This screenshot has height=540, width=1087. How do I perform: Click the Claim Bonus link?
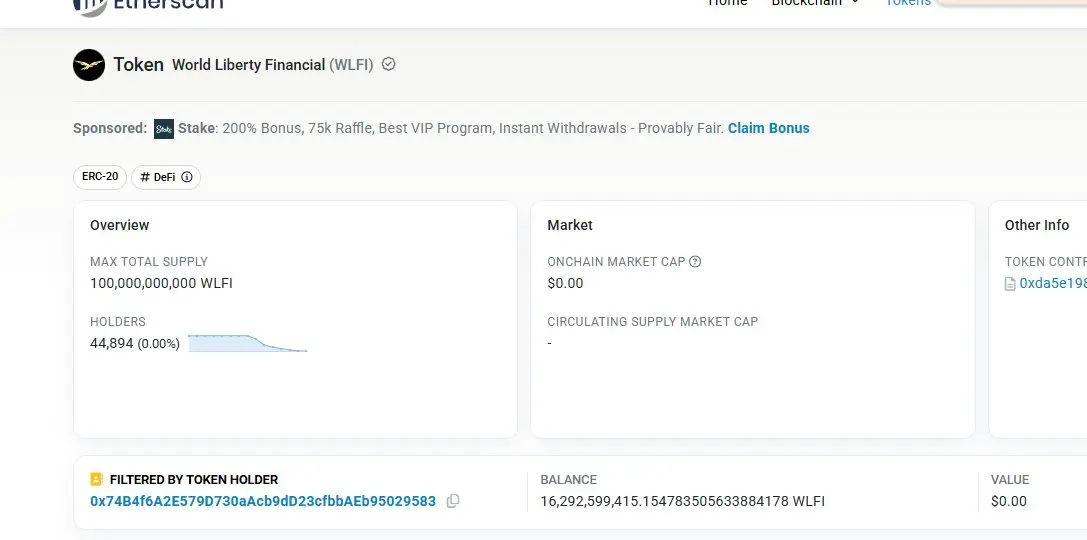pyautogui.click(x=768, y=128)
